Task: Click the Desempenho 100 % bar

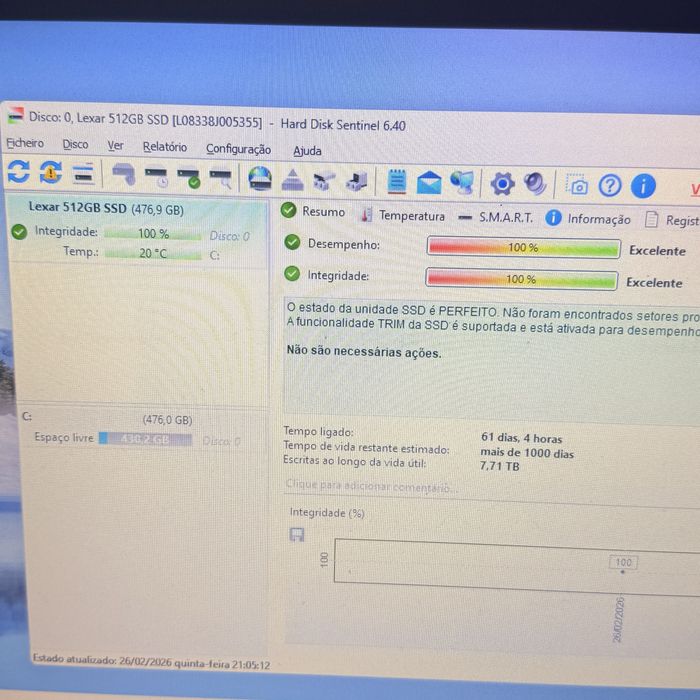Action: 523,247
